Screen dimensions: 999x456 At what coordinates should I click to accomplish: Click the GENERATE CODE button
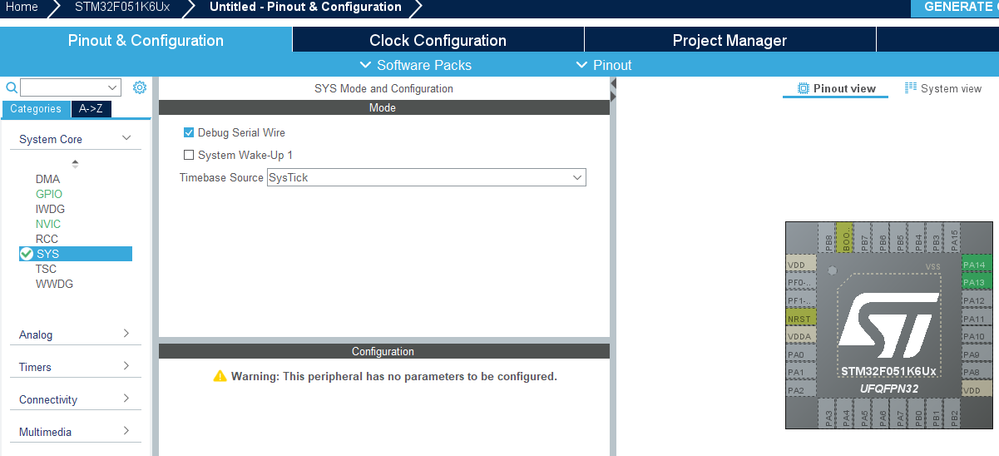click(x=955, y=7)
